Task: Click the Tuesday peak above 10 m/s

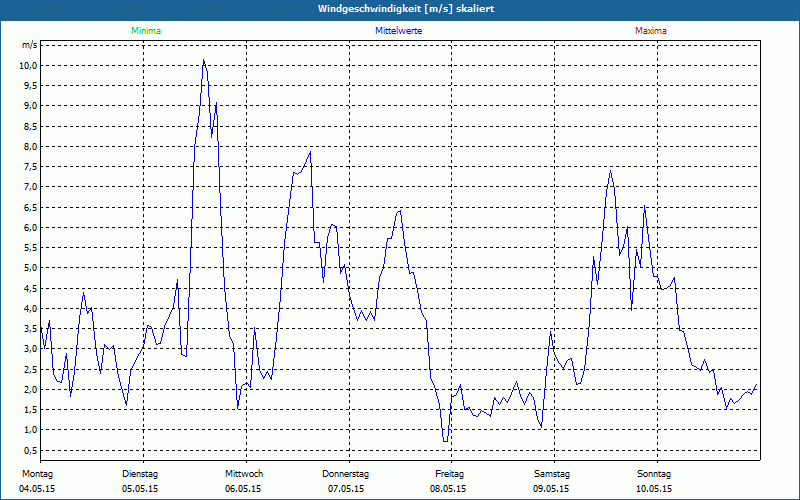Action: coord(204,60)
